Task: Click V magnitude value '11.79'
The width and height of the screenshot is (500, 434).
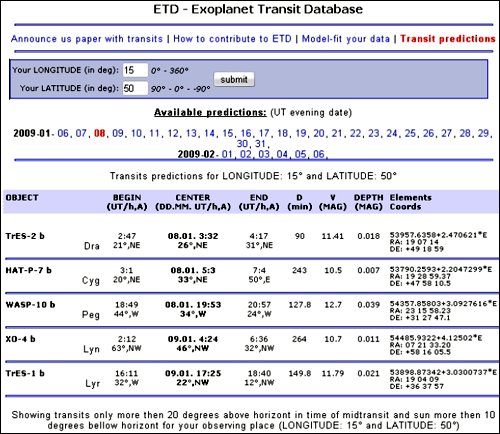Action: (x=333, y=374)
